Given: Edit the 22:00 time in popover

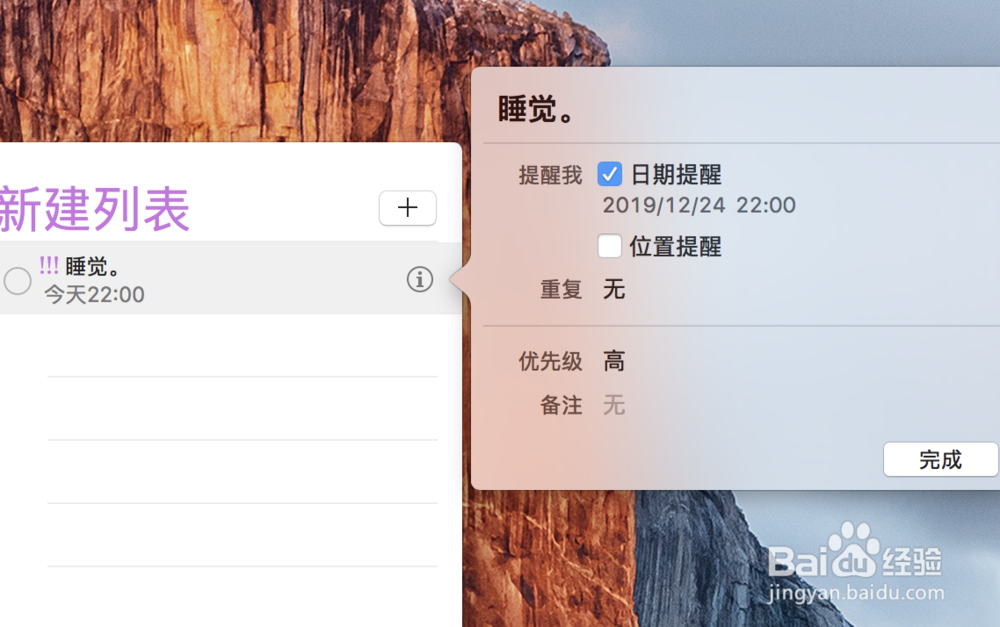Looking at the screenshot, I should pos(766,205).
